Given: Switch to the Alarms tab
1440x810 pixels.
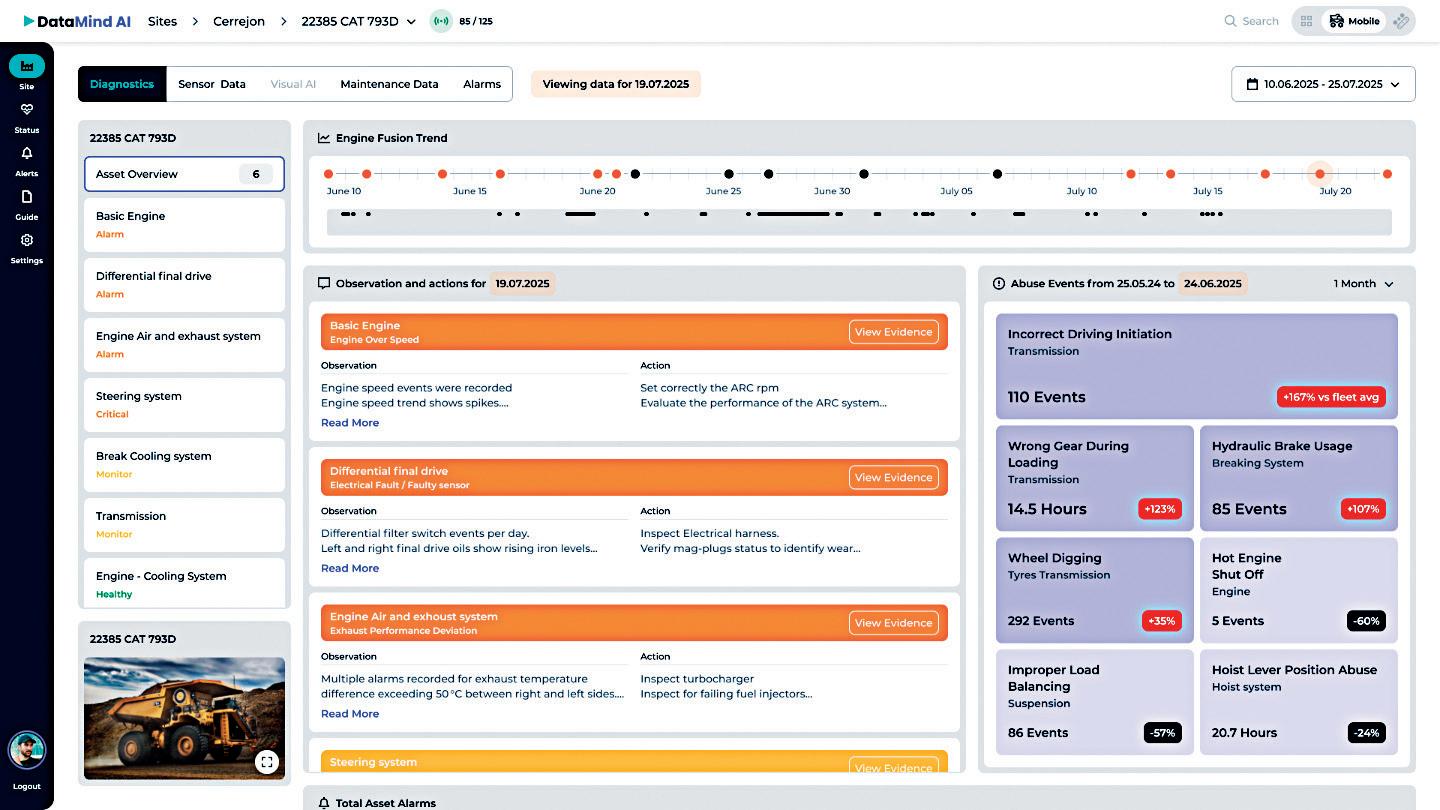Looking at the screenshot, I should [482, 84].
